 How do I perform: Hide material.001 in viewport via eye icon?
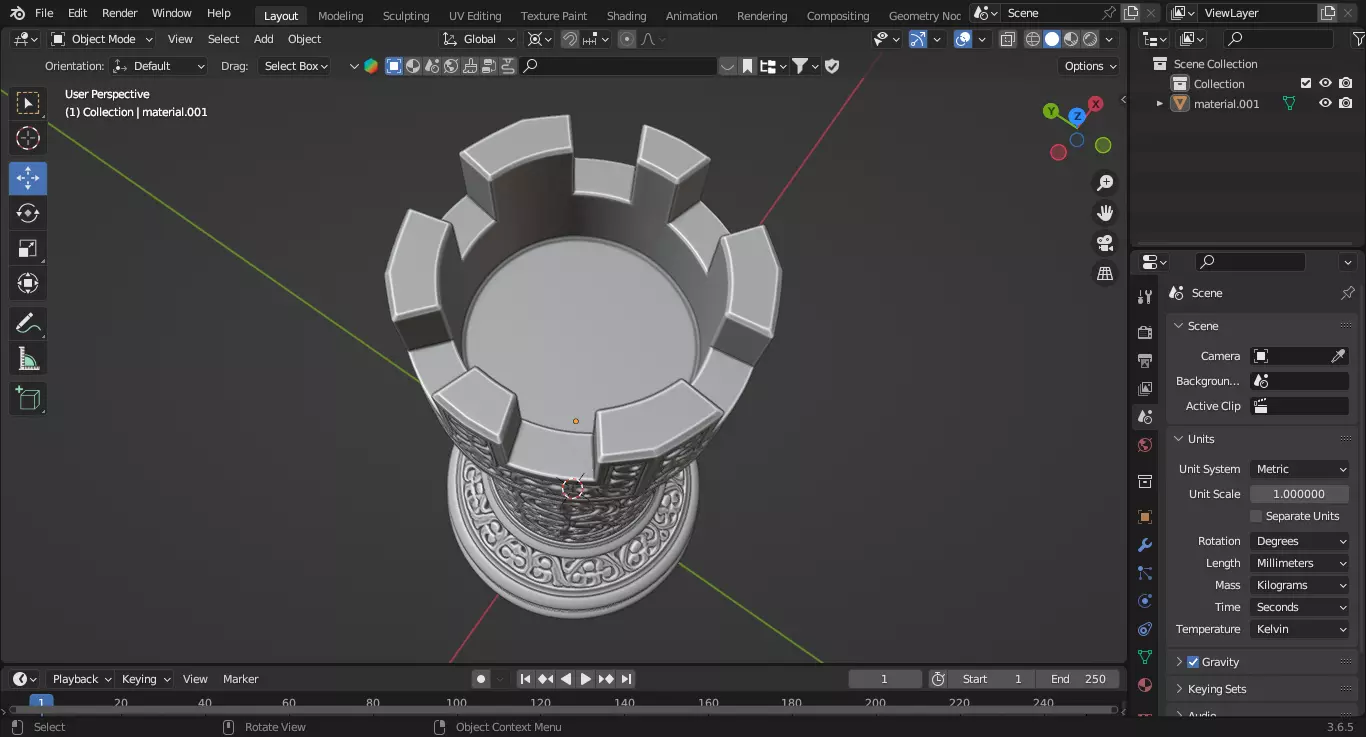1325,104
